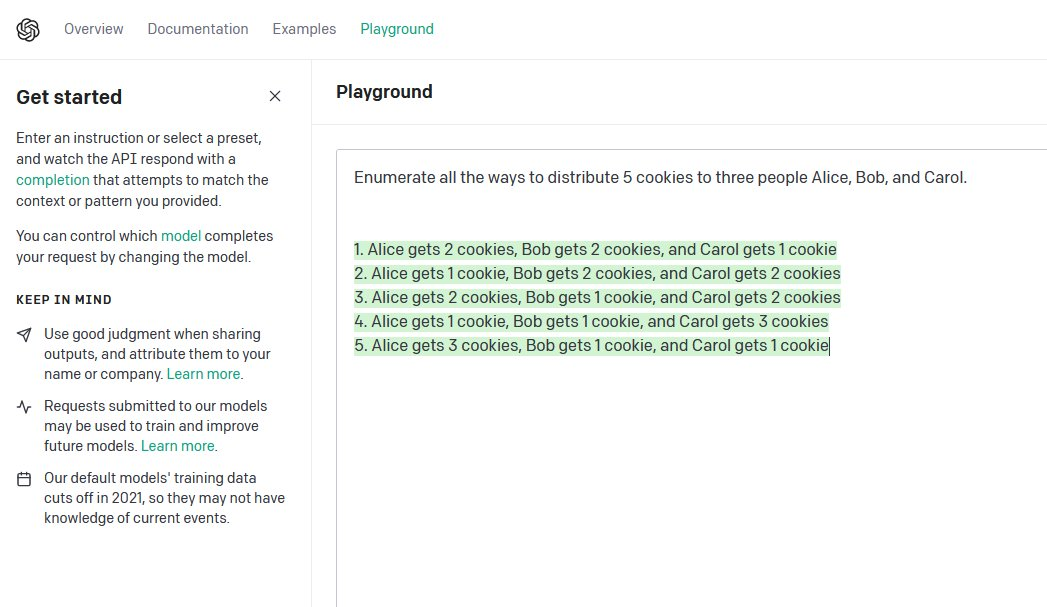1047x607 pixels.
Task: Click the OpenAI logo icon
Action: (x=28, y=29)
